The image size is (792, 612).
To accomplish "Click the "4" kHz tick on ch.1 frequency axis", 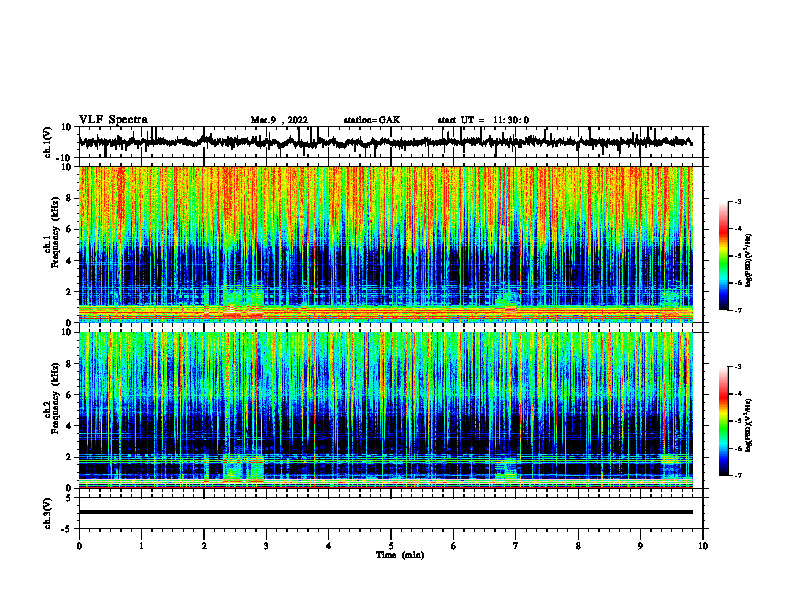I will coord(69,261).
